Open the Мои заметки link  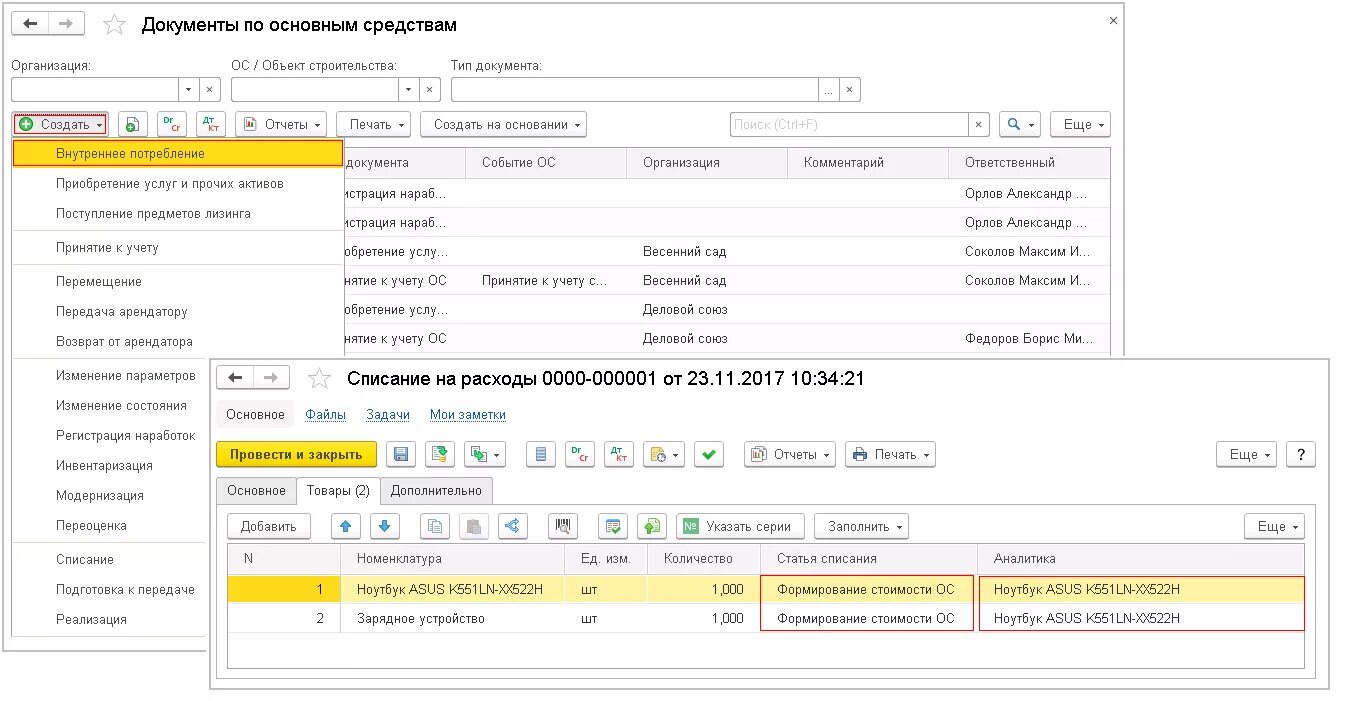(x=468, y=415)
